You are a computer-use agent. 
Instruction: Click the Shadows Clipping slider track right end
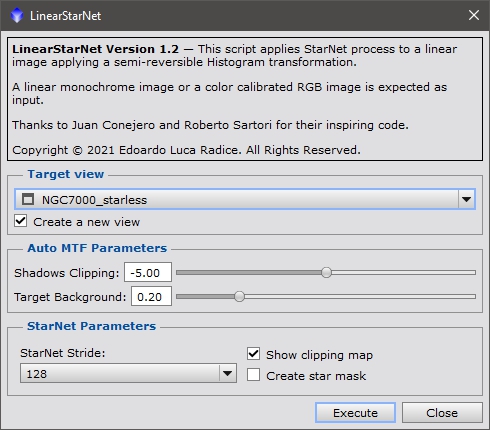pos(468,272)
